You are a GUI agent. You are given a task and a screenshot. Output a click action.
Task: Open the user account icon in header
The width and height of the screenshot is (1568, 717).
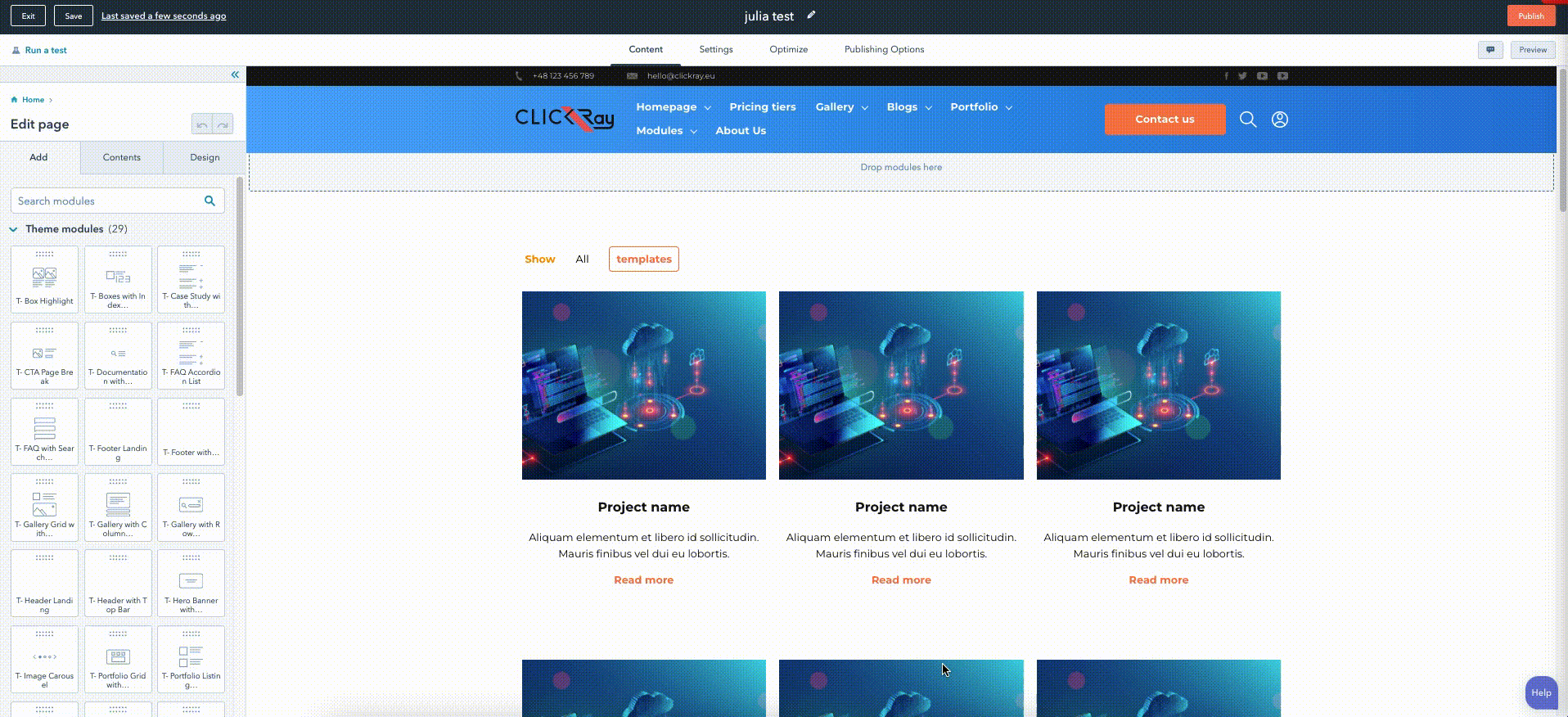1280,120
